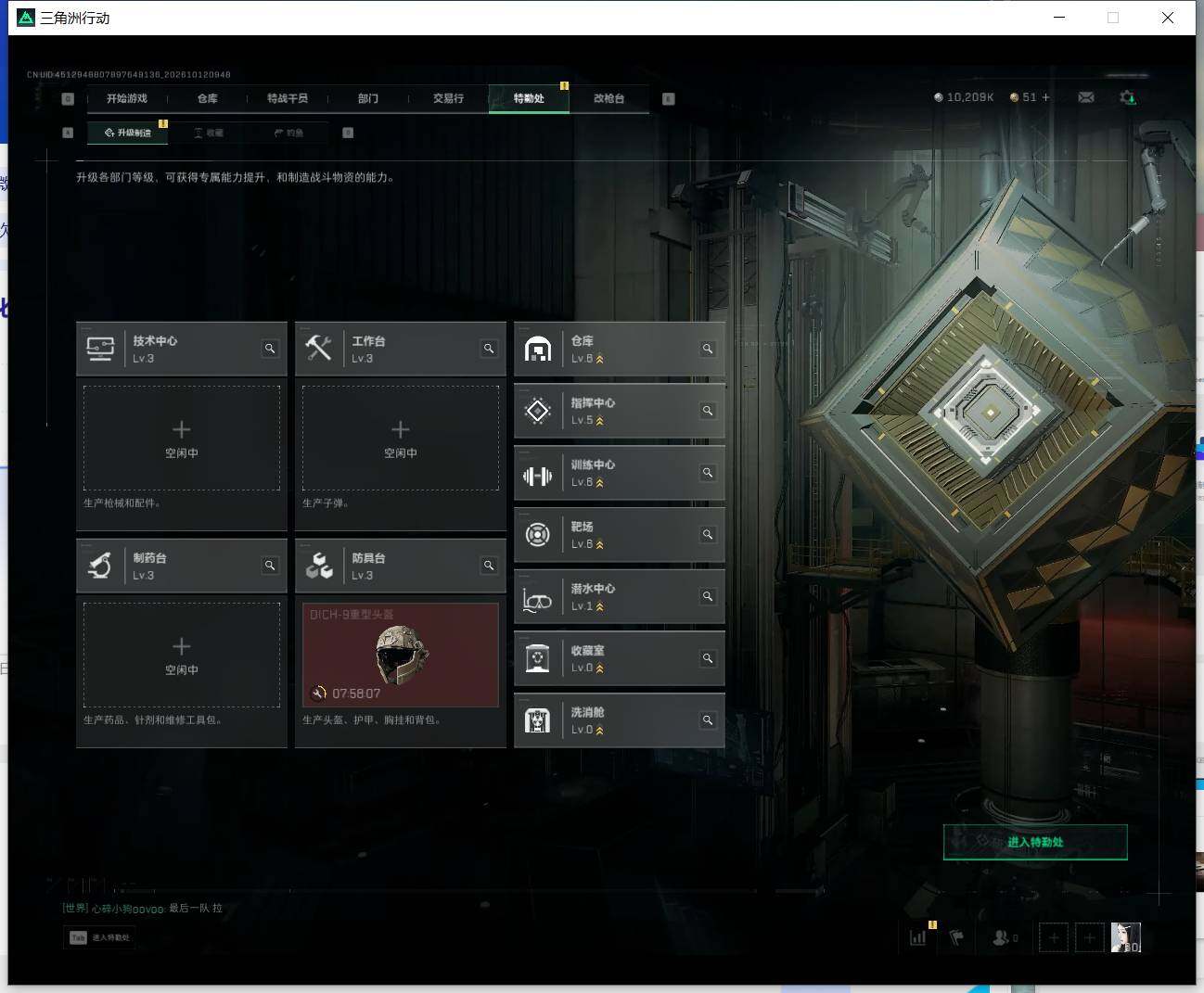Screen dimensions: 1204x993
Task: Switch to the 收藏 sub-tab
Action: (209, 133)
